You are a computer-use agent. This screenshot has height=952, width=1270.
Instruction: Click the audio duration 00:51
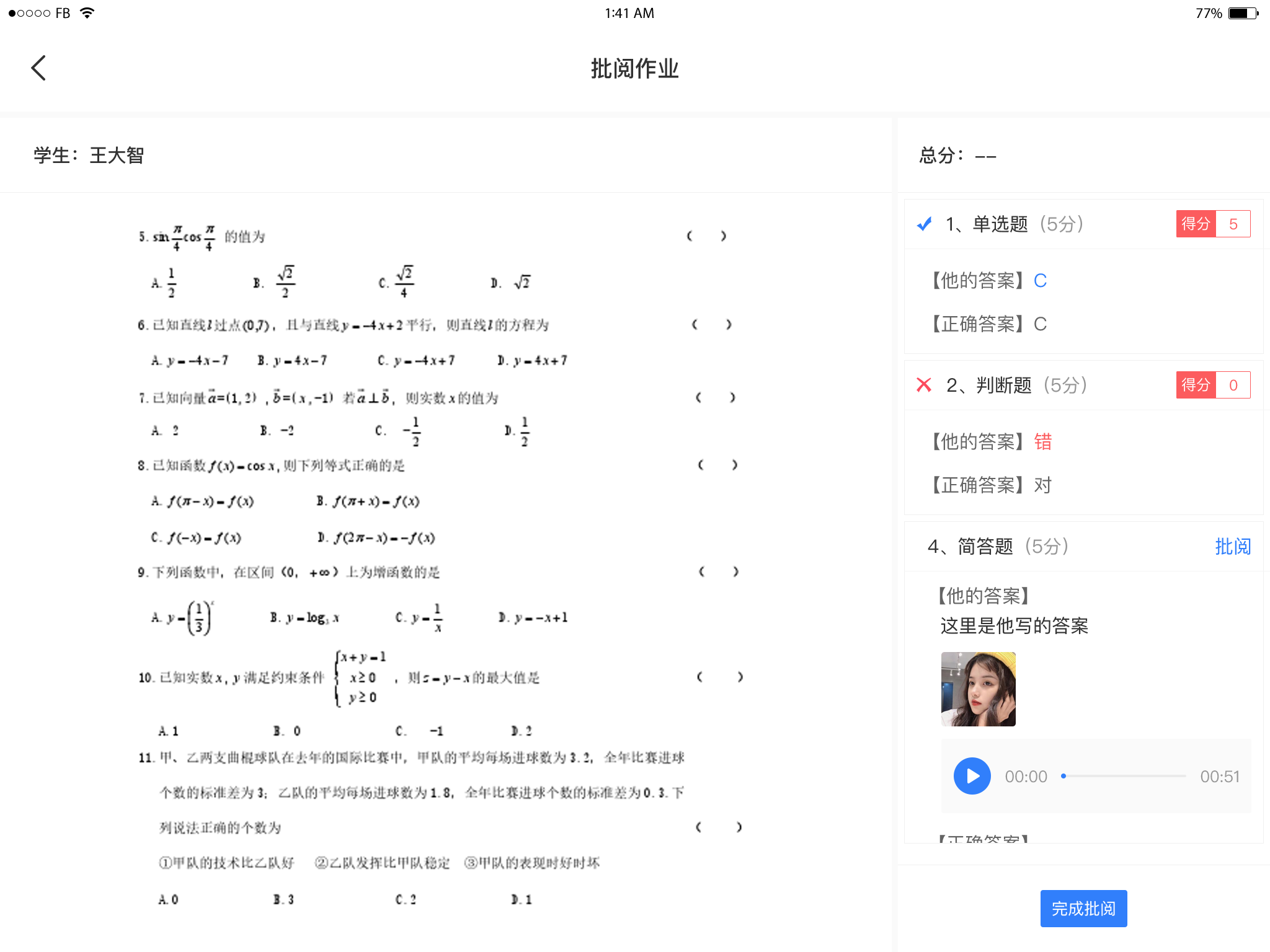point(1220,777)
